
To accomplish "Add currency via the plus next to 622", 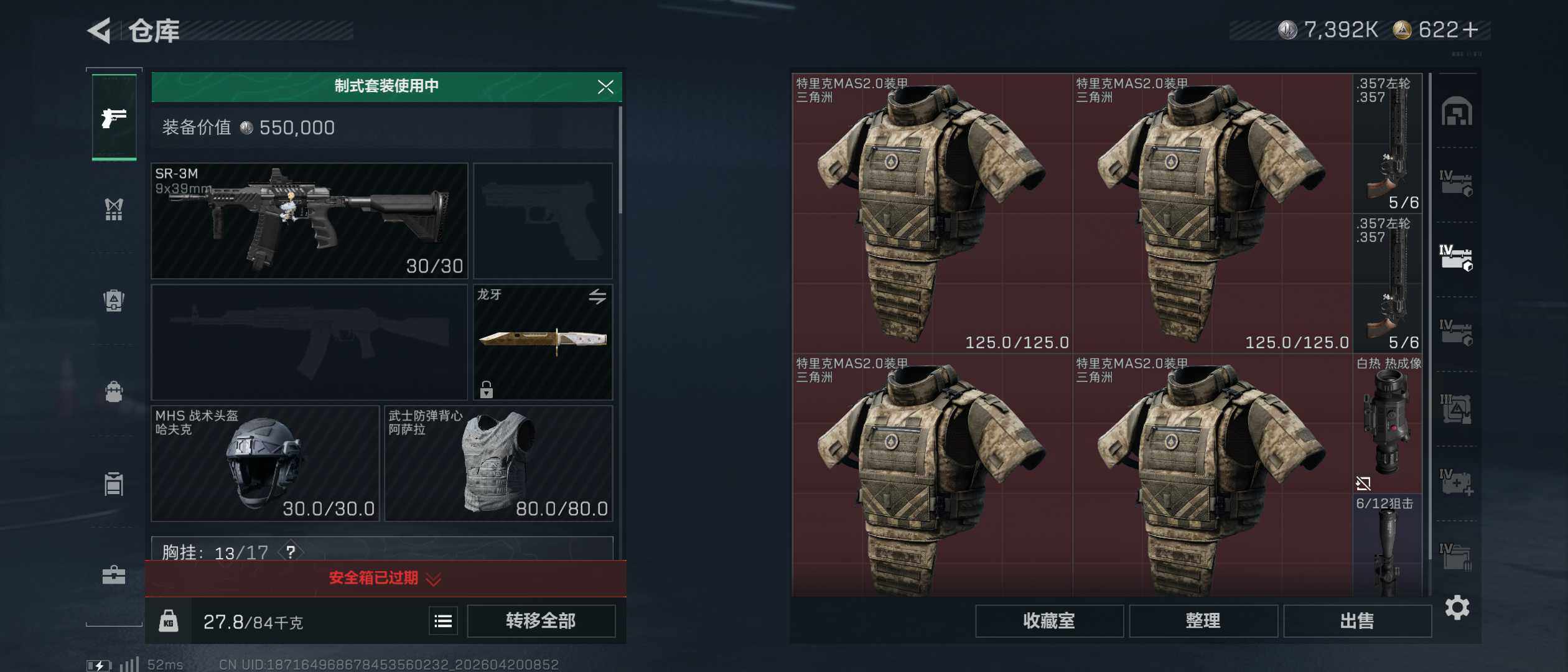I will (1470, 30).
